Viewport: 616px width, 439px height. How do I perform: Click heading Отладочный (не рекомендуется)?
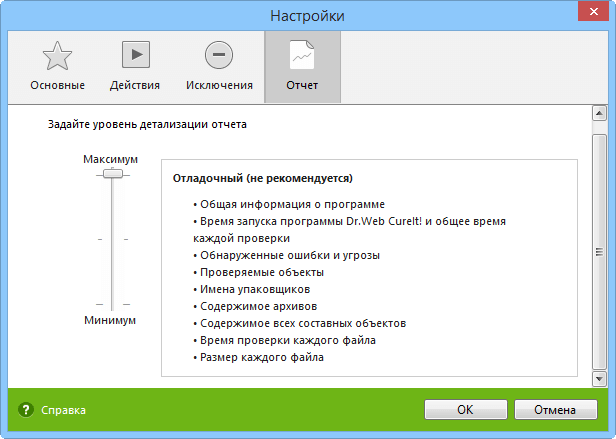[x=263, y=178]
